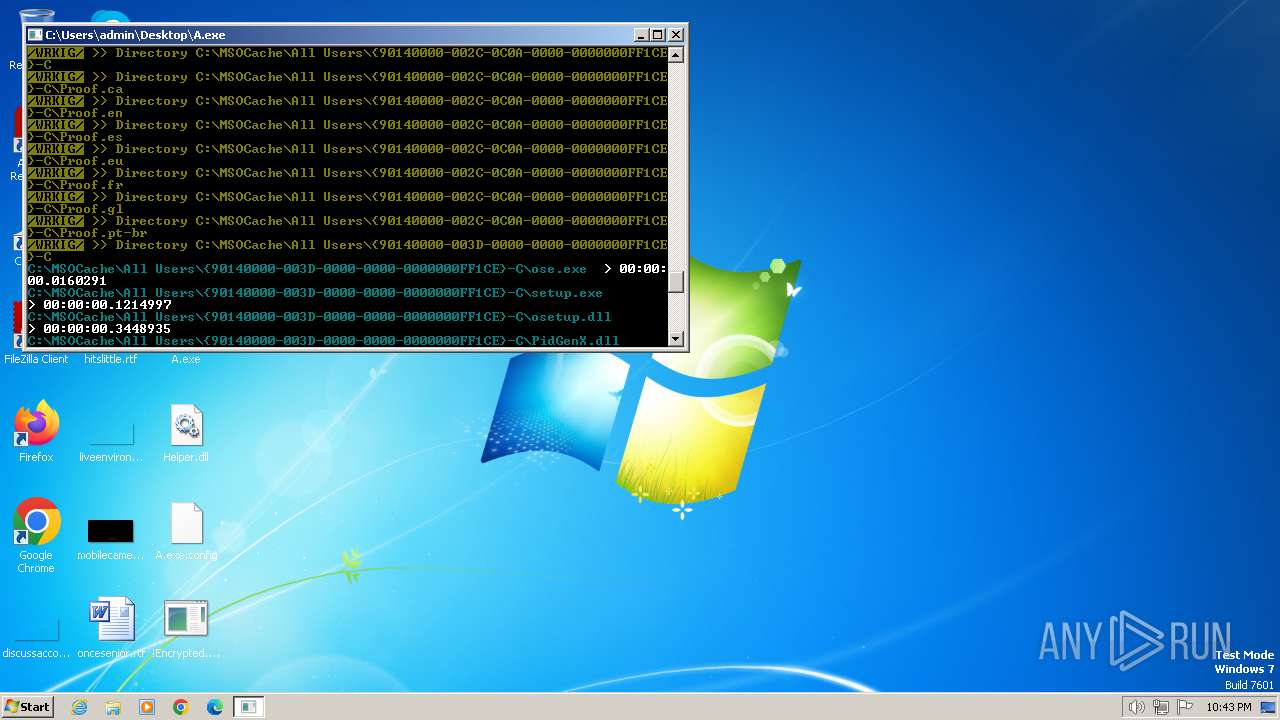Maximize the A.exe console window
This screenshot has height=720, width=1280.
coord(658,34)
